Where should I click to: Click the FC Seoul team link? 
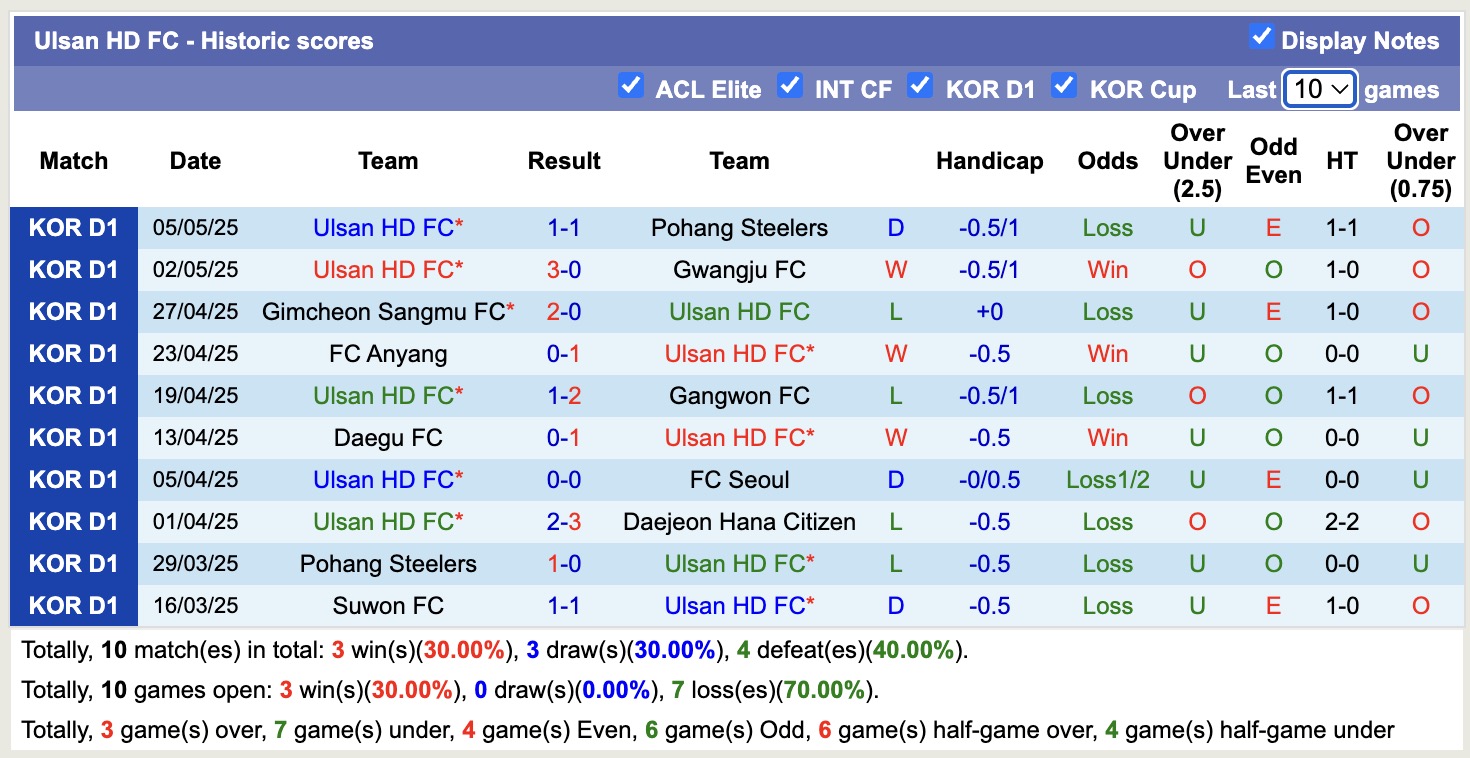point(739,479)
